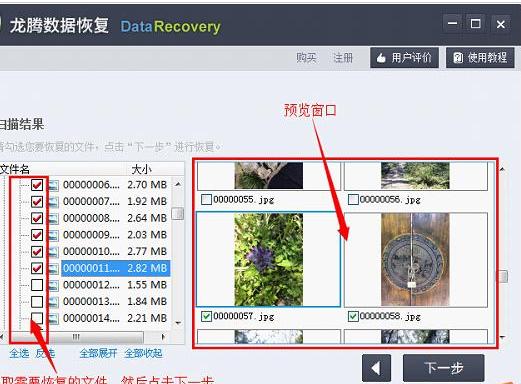Maximize the Data Recovery window
This screenshot has height=384, width=521.
point(476,24)
